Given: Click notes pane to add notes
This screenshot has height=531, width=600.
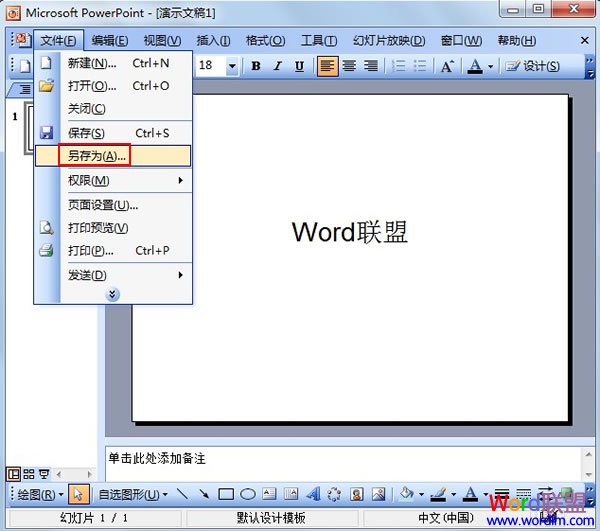Looking at the screenshot, I should [x=344, y=464].
